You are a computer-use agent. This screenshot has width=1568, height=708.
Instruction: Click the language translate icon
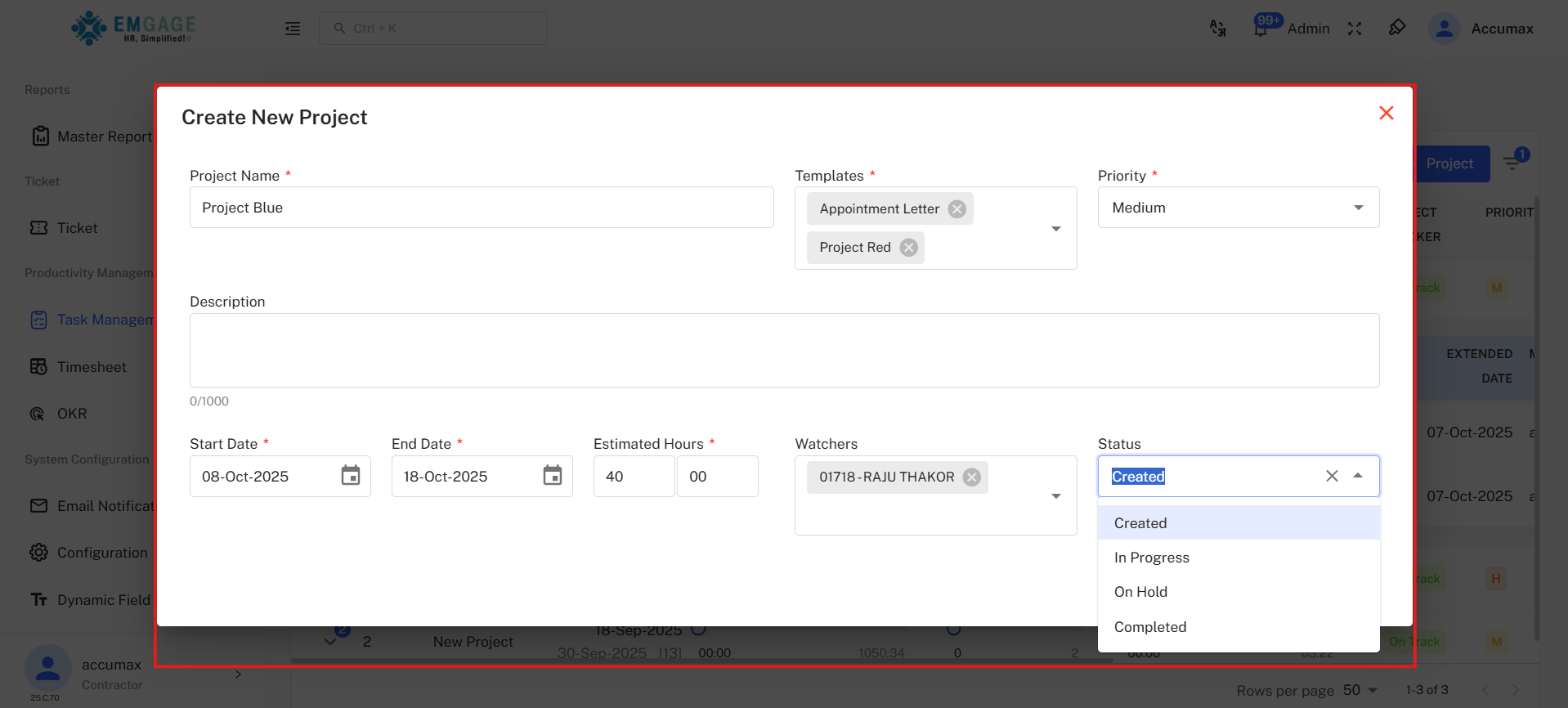1218,29
